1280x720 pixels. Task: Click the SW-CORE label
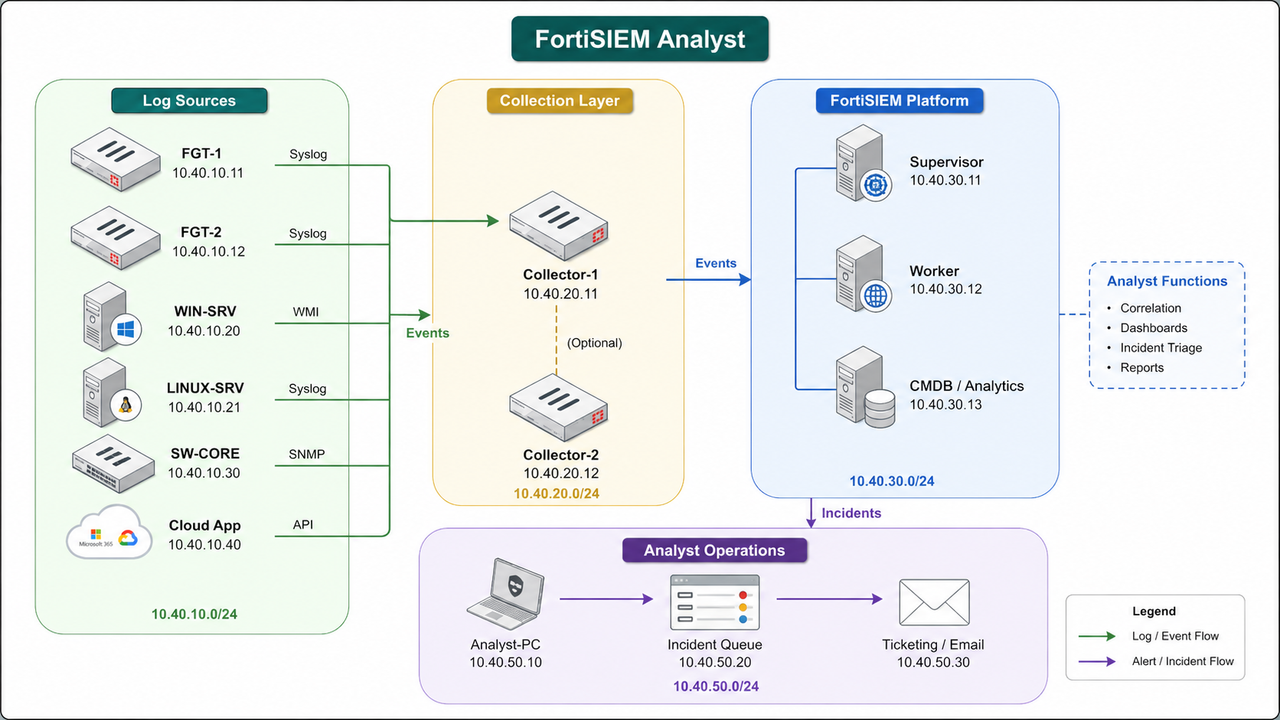[x=205, y=453]
